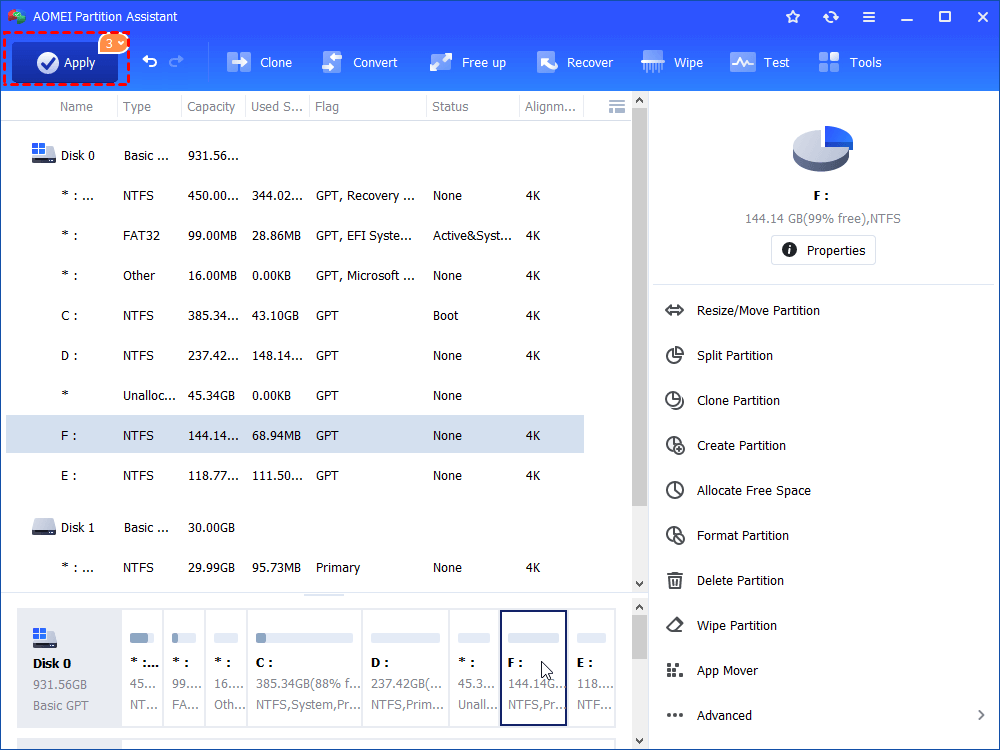
Task: Click the Apply button to commit operations
Action: click(x=64, y=62)
